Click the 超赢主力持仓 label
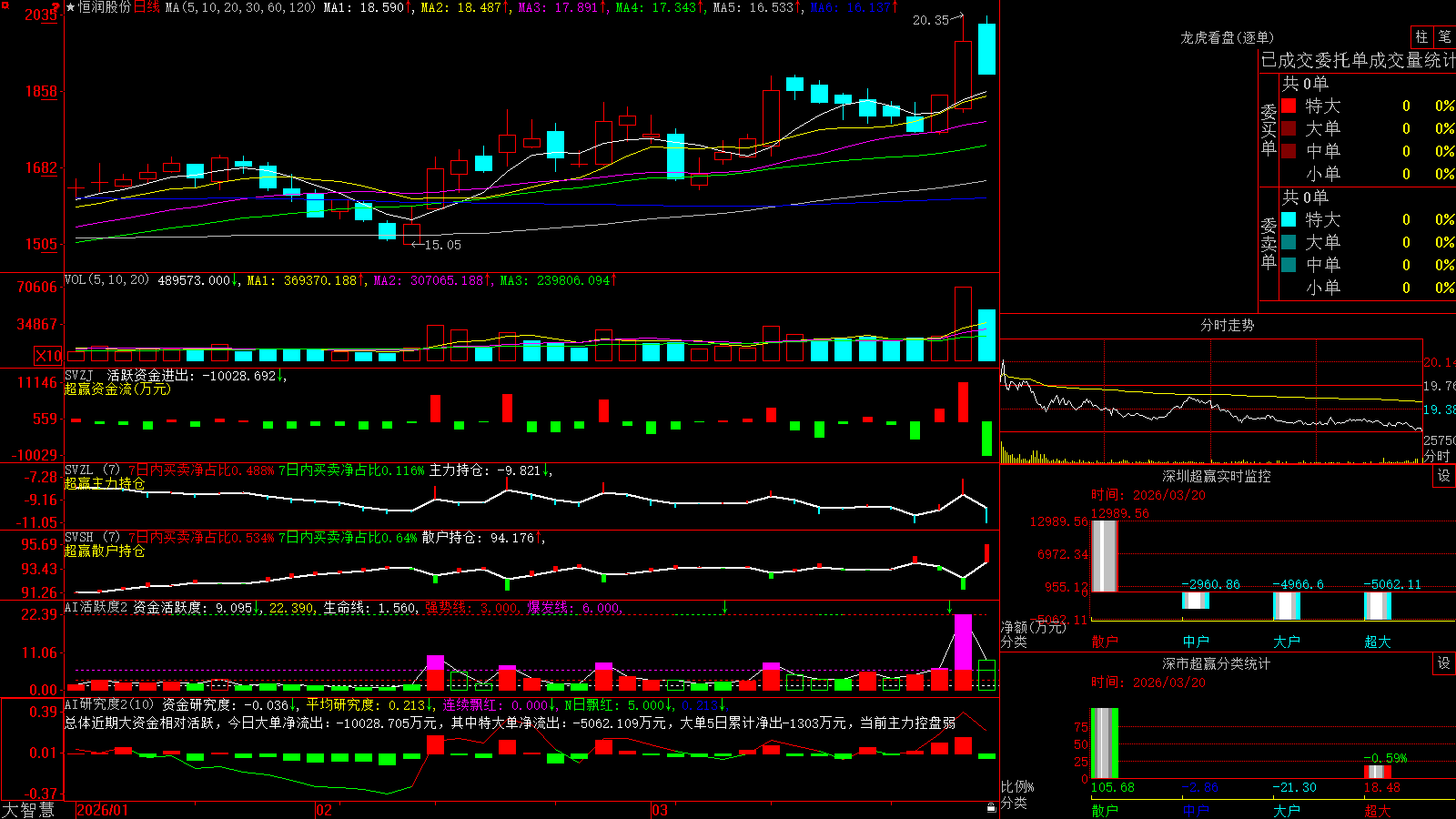The width and height of the screenshot is (1456, 819). point(105,483)
